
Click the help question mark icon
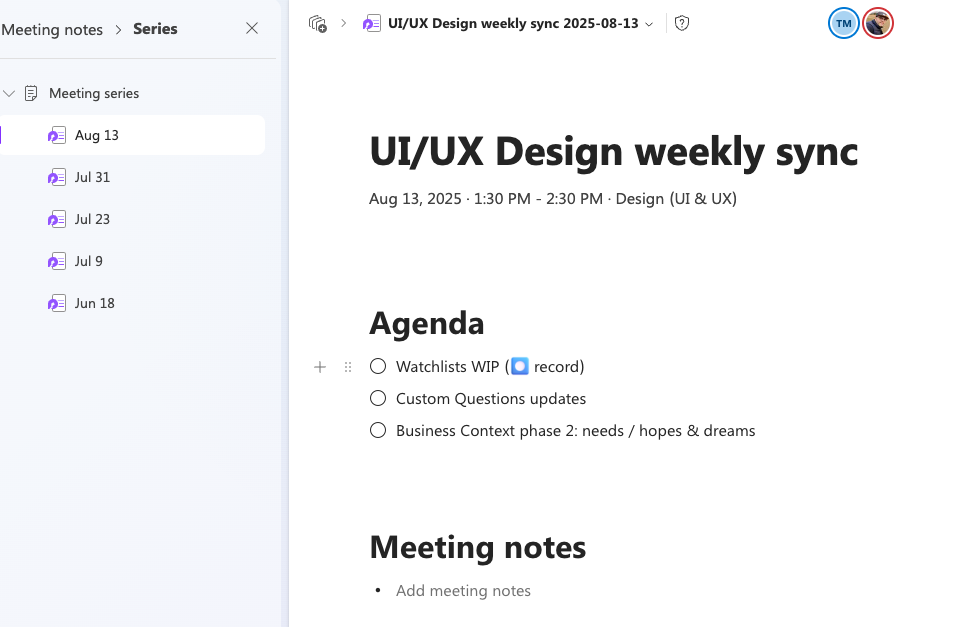coord(682,23)
